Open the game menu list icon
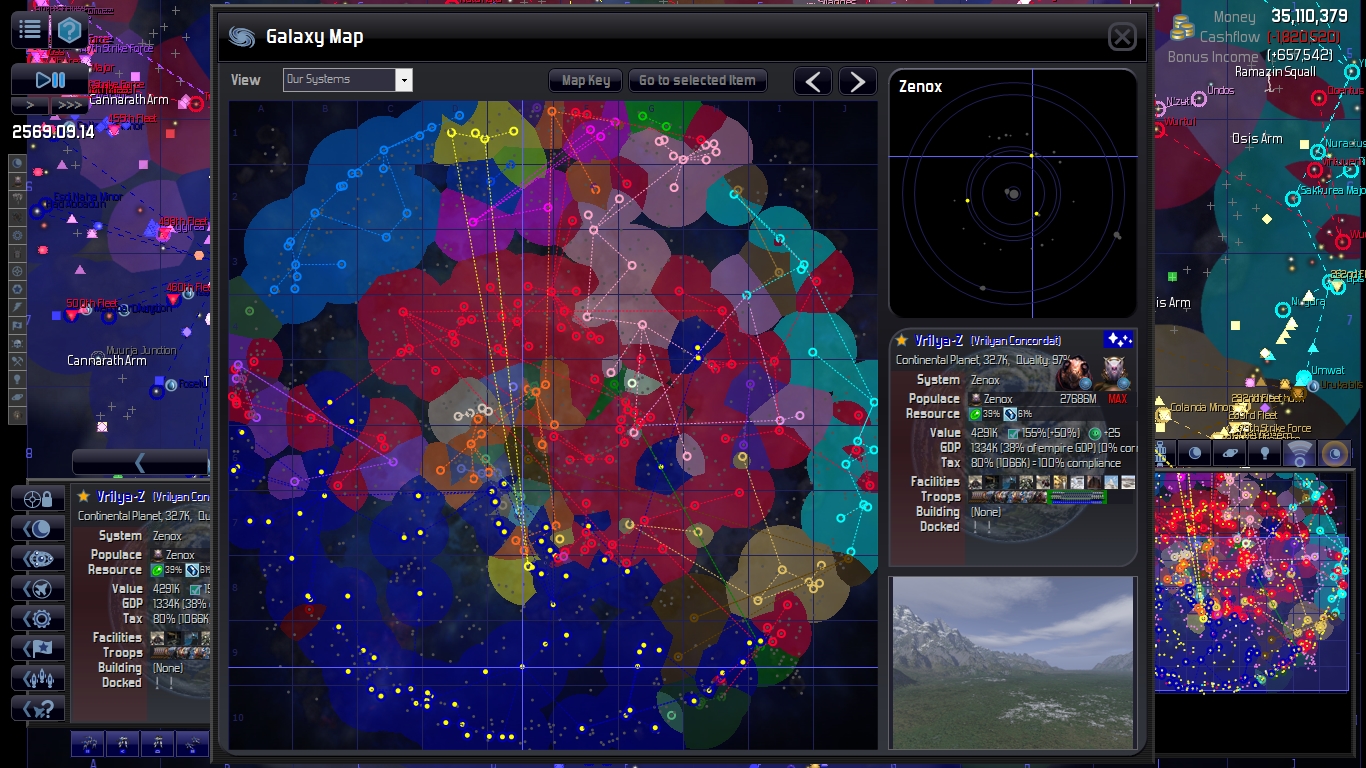 pos(30,30)
